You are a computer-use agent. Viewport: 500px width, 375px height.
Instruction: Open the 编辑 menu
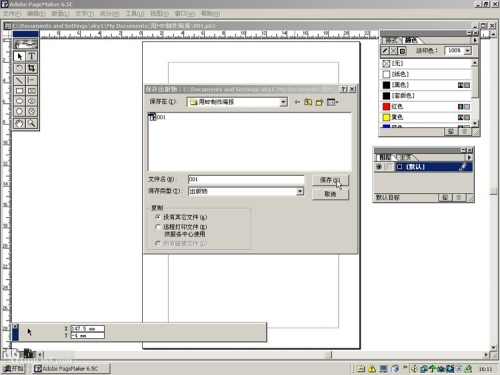[36, 14]
